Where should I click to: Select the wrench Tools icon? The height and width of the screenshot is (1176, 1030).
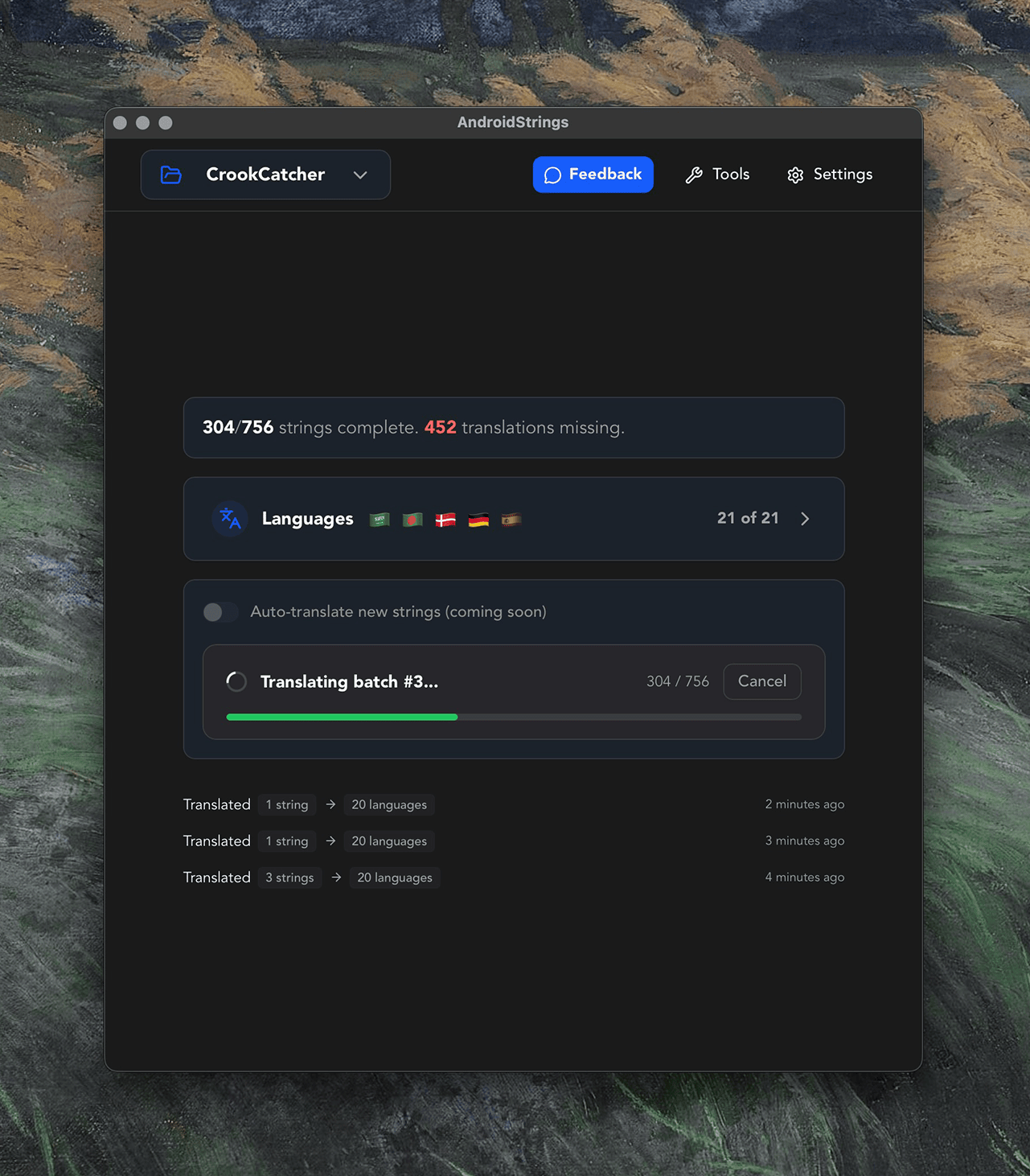[695, 175]
